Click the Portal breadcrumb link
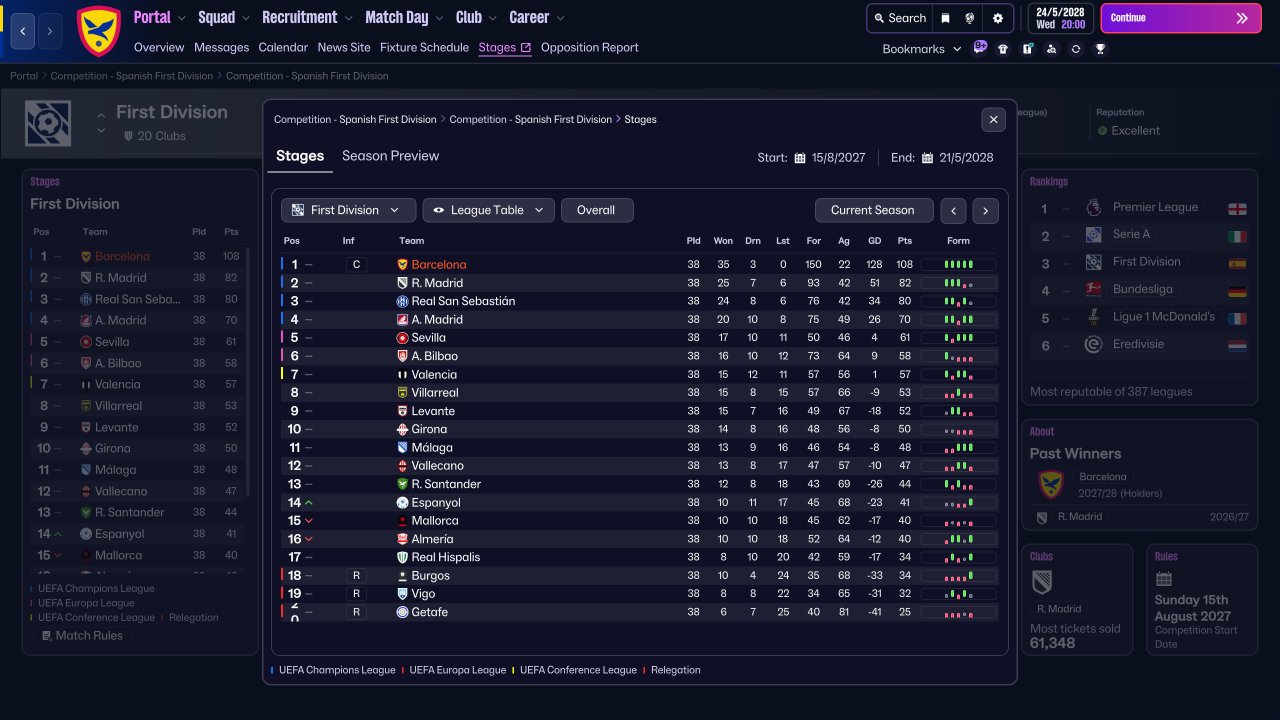The height and width of the screenshot is (720, 1280). click(x=24, y=76)
